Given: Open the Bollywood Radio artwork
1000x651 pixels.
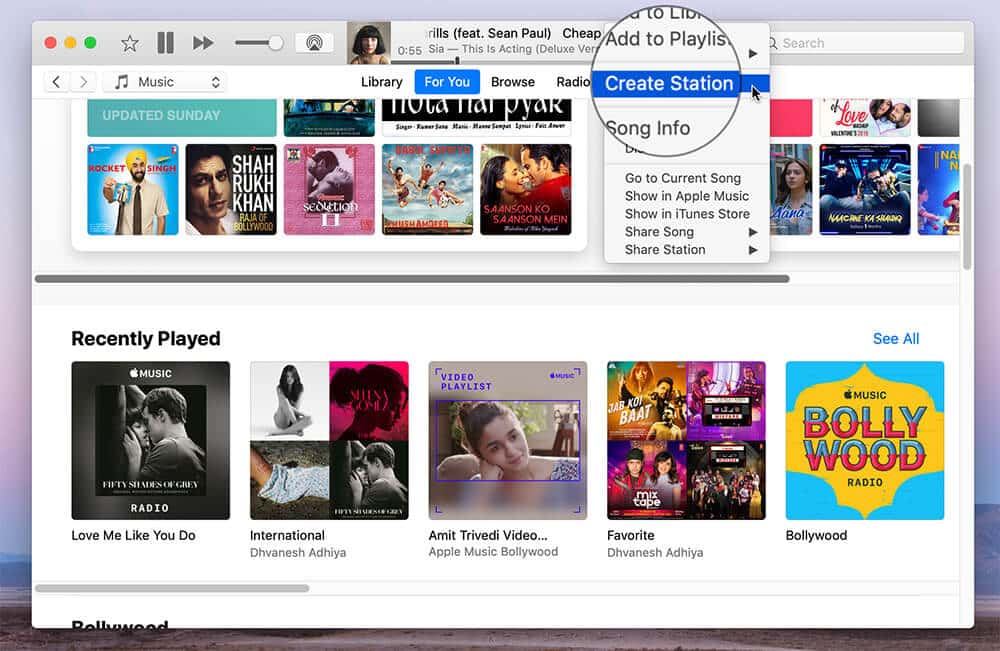Looking at the screenshot, I should pos(865,441).
